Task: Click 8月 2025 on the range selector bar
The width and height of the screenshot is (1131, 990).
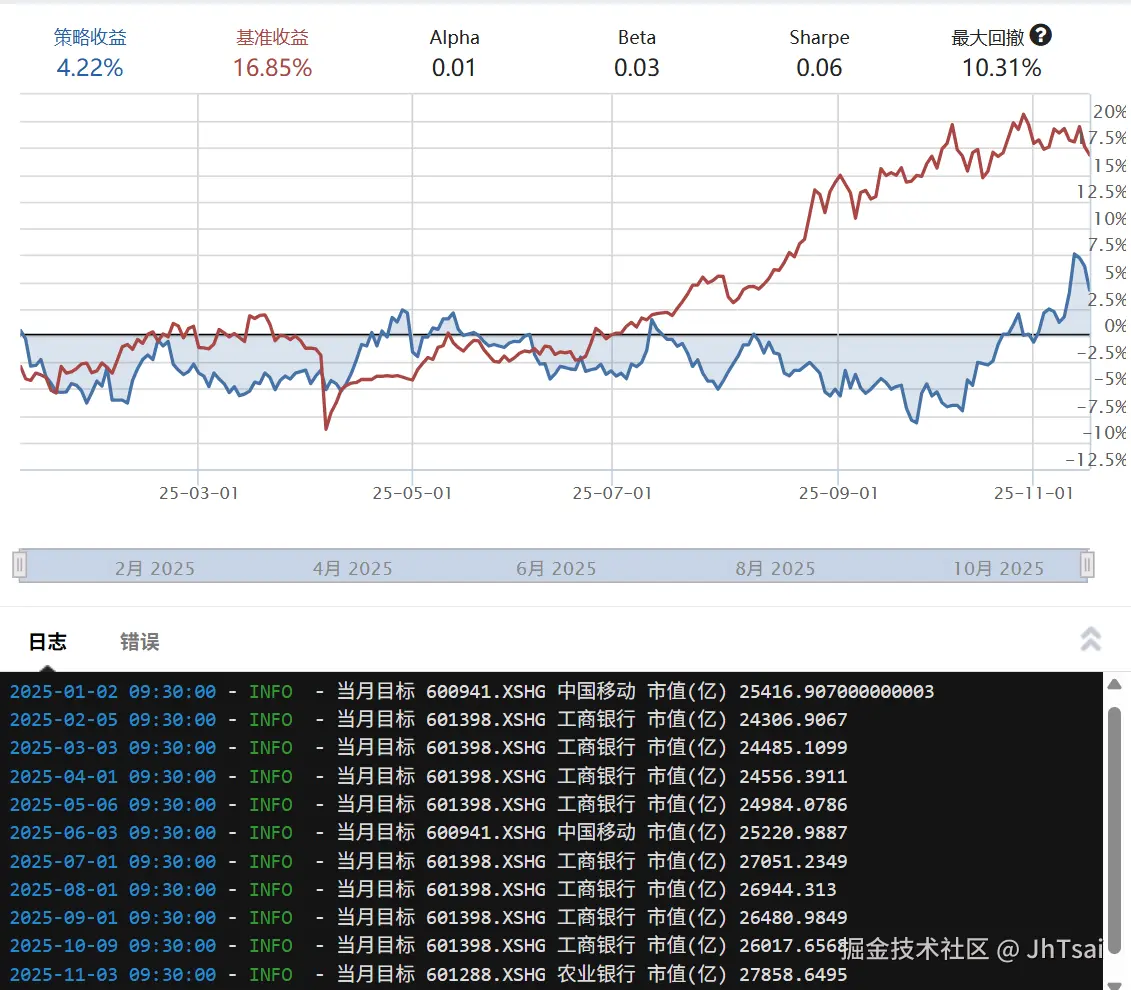Action: tap(774, 568)
